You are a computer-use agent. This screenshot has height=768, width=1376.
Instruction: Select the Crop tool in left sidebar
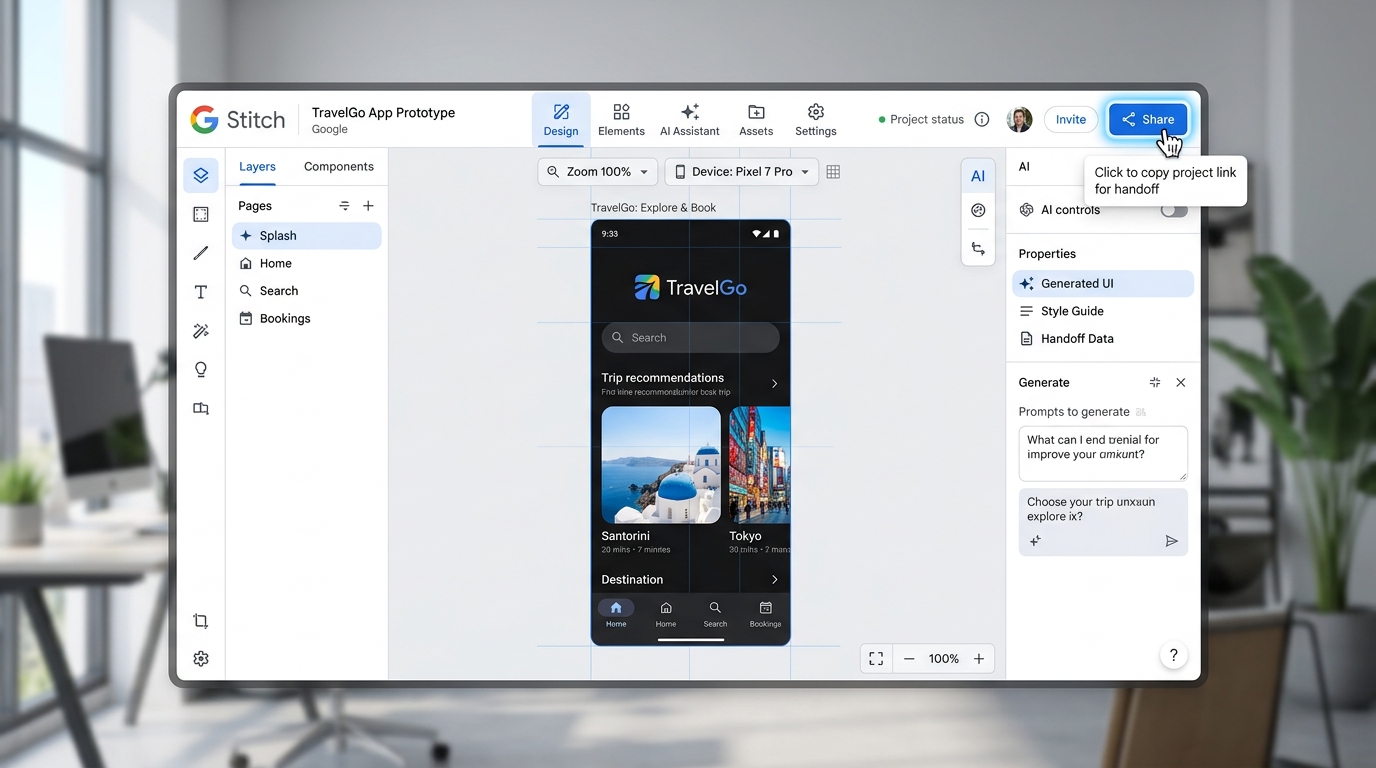pos(201,621)
